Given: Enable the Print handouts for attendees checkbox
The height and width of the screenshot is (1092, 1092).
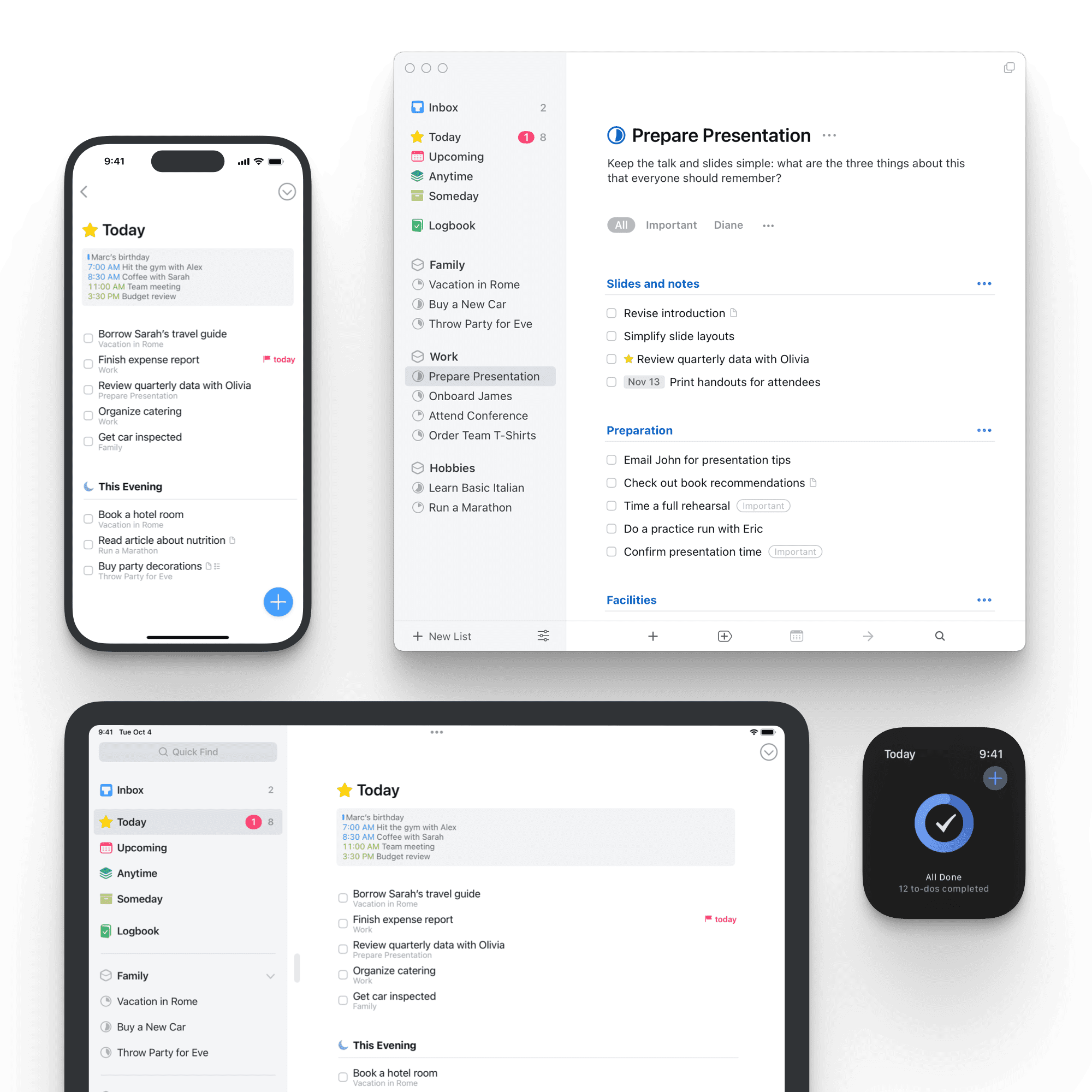Looking at the screenshot, I should coord(611,382).
